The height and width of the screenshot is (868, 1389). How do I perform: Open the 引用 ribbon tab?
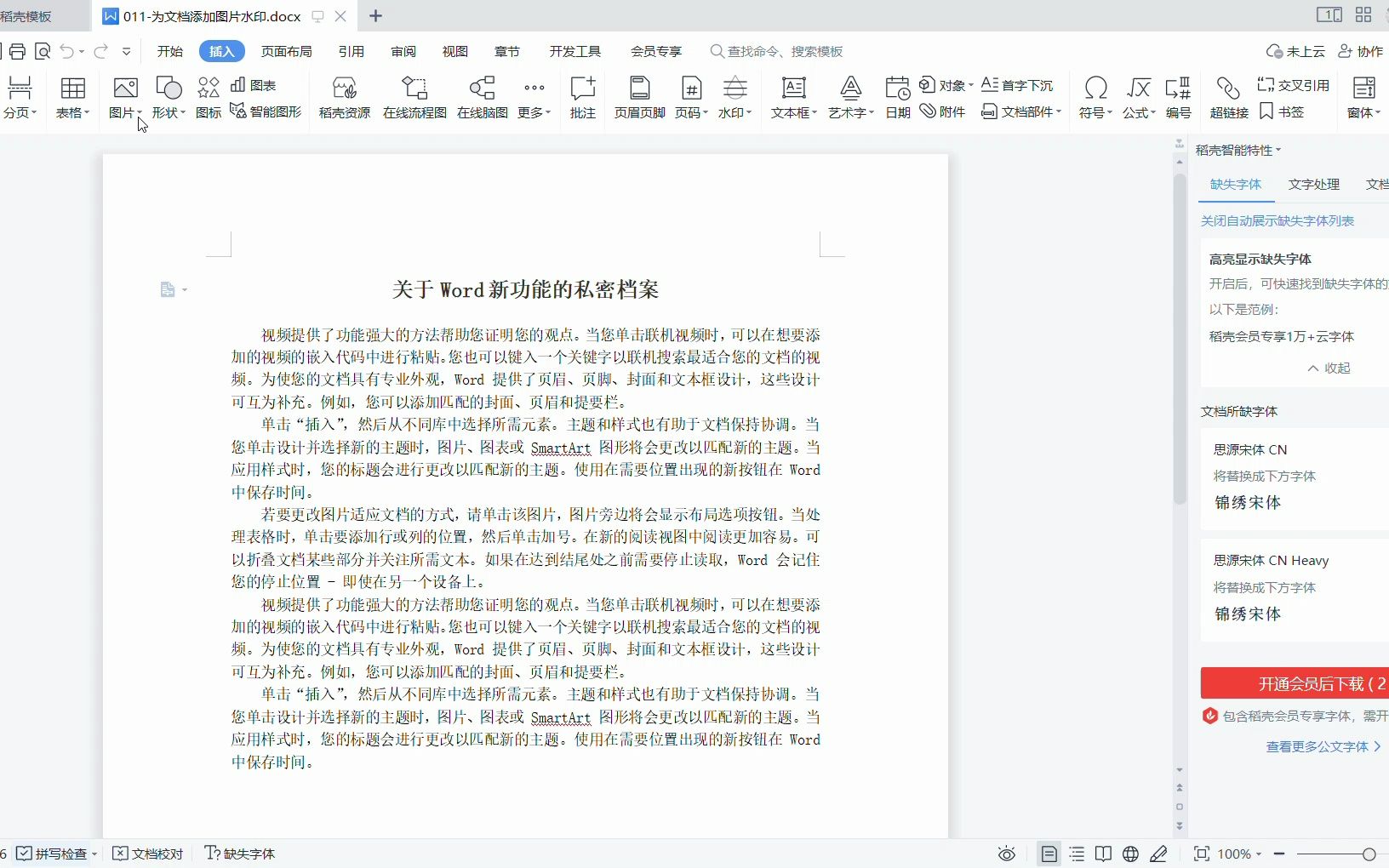[x=352, y=51]
